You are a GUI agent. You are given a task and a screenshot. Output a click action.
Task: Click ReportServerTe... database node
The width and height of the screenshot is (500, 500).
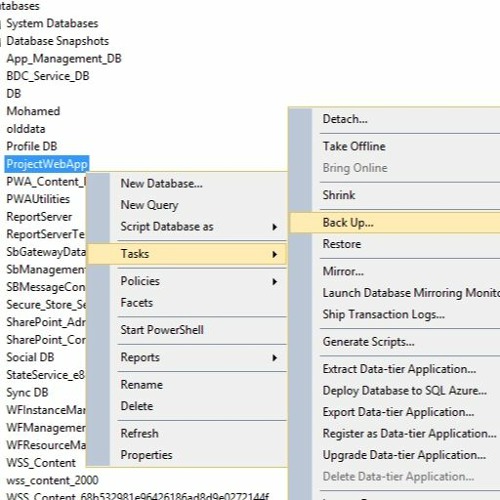pos(46,234)
